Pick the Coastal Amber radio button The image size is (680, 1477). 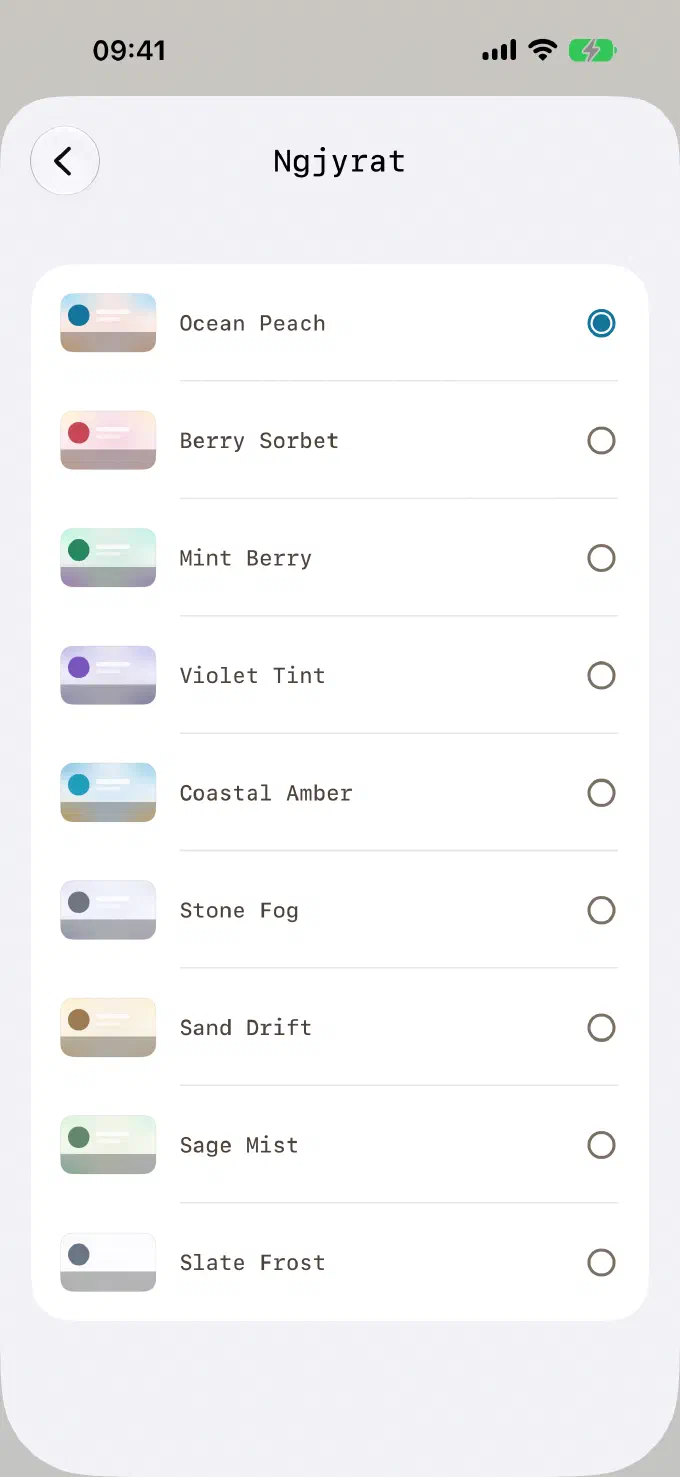[601, 793]
